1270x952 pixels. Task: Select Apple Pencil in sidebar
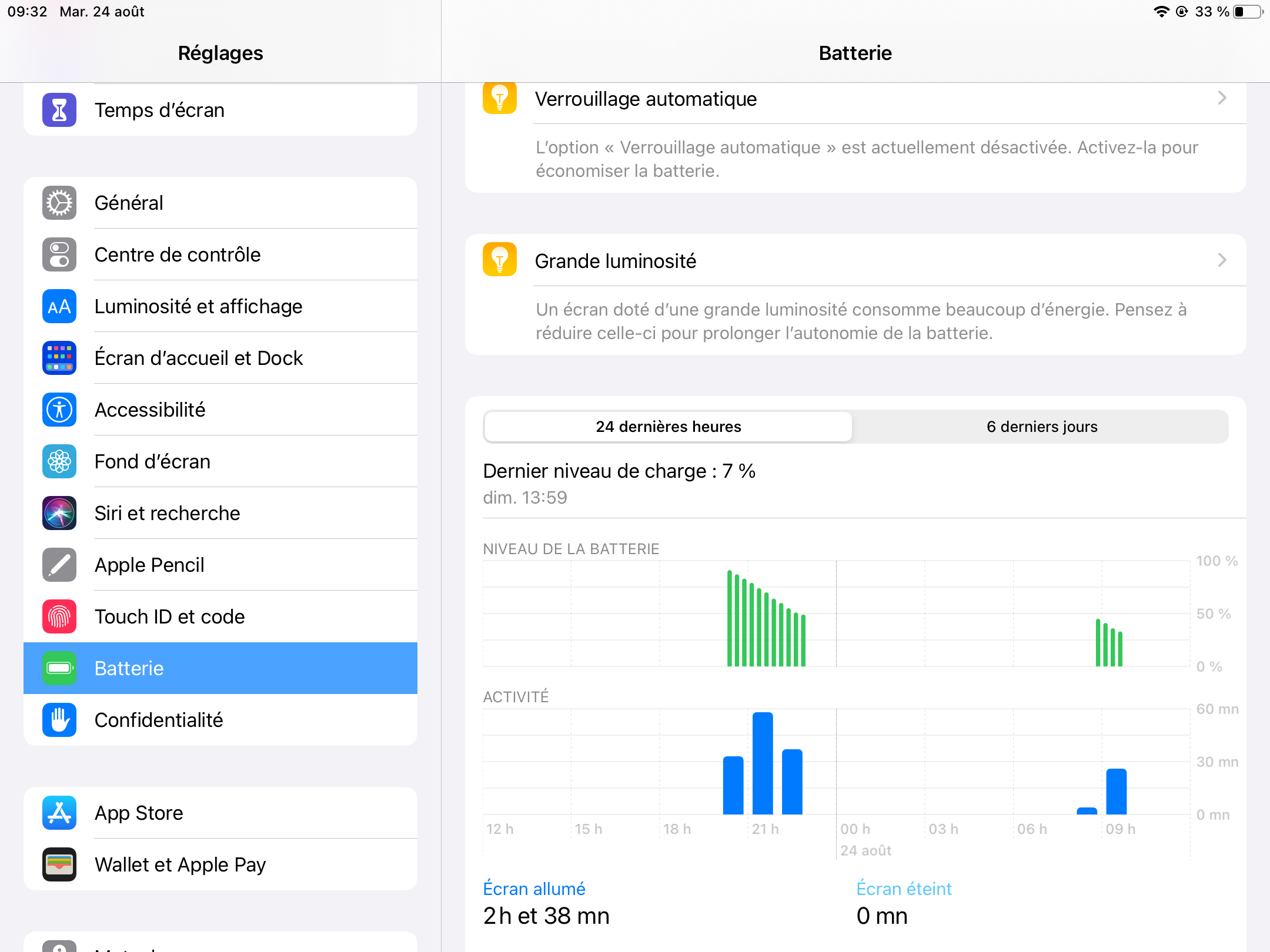(149, 565)
